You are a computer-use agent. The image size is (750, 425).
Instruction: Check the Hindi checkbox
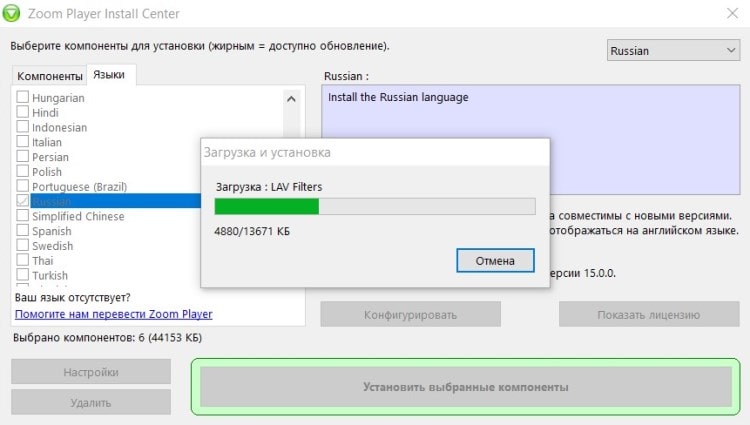pyautogui.click(x=22, y=112)
